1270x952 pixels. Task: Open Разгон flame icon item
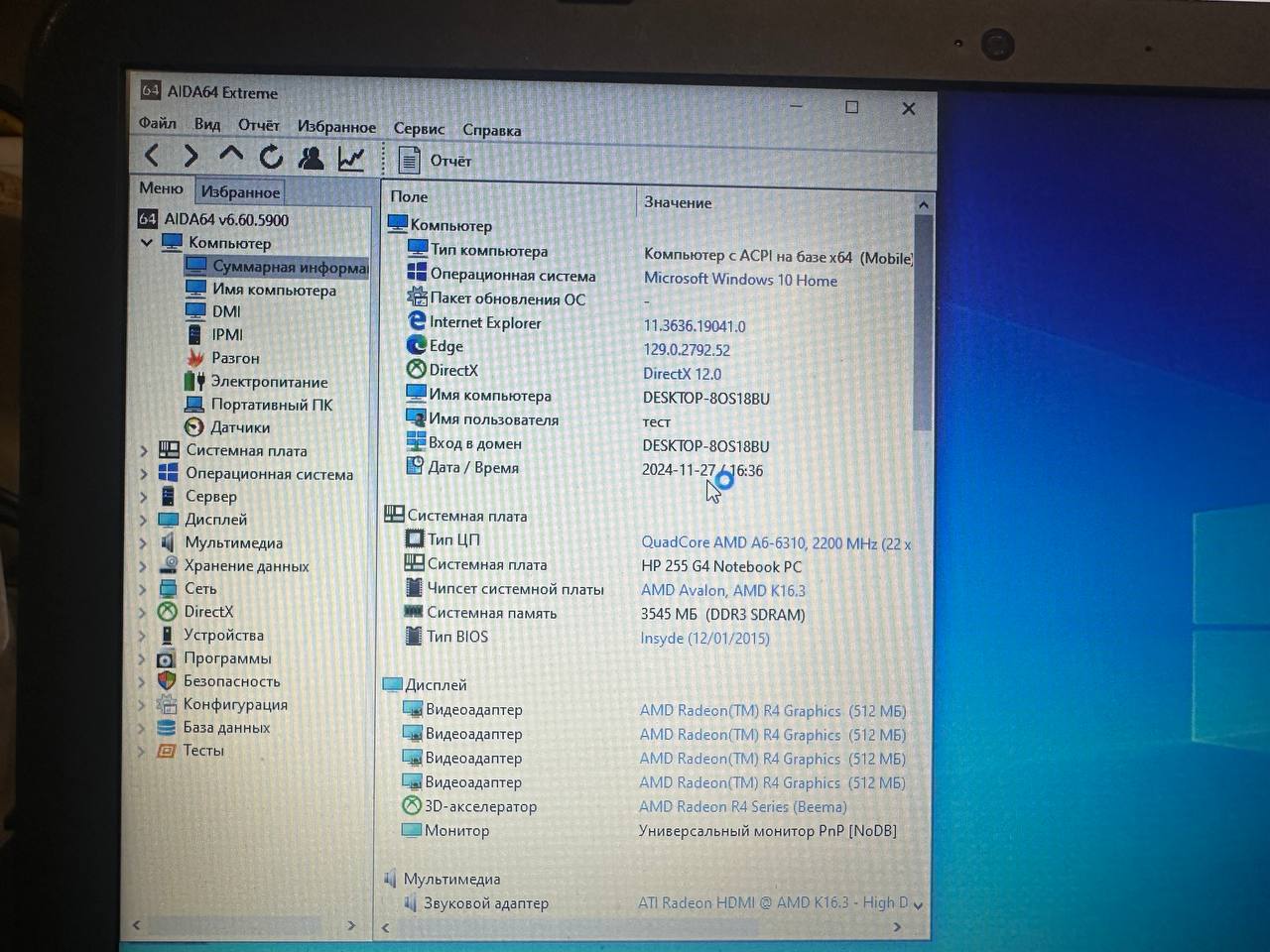tap(194, 358)
